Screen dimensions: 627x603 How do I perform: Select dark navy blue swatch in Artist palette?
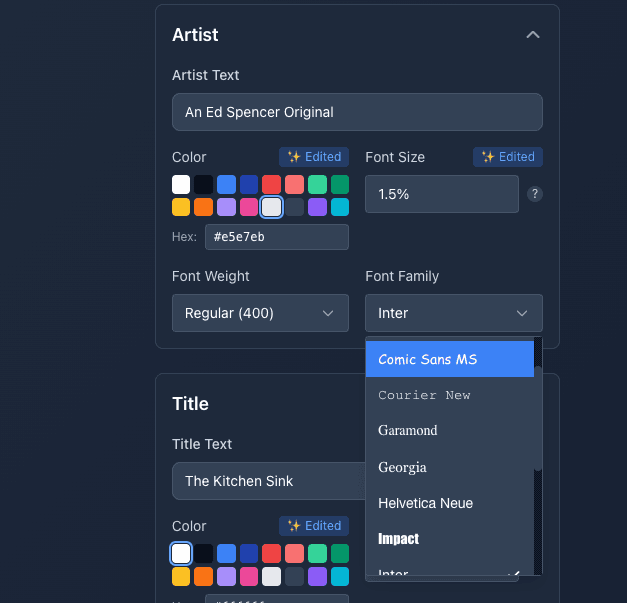[x=249, y=184]
